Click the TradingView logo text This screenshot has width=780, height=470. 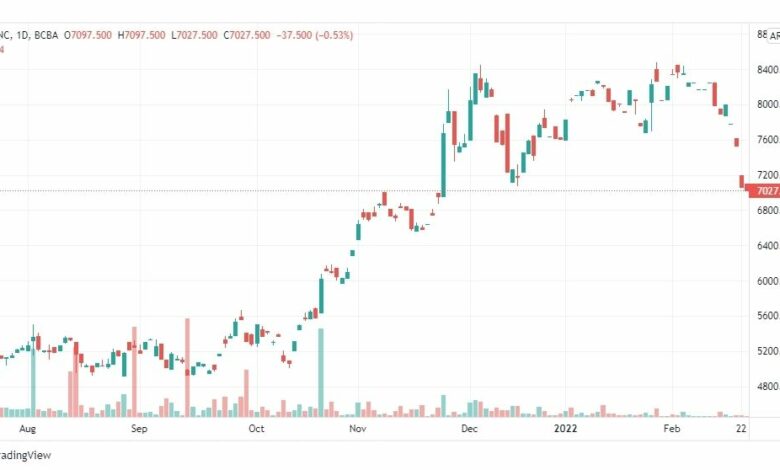(25, 455)
